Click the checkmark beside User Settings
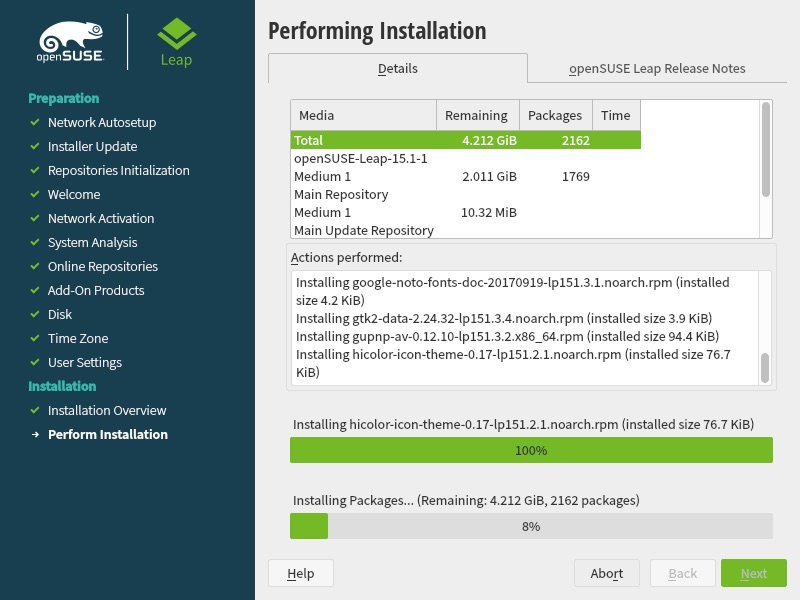800x600 pixels. [35, 362]
